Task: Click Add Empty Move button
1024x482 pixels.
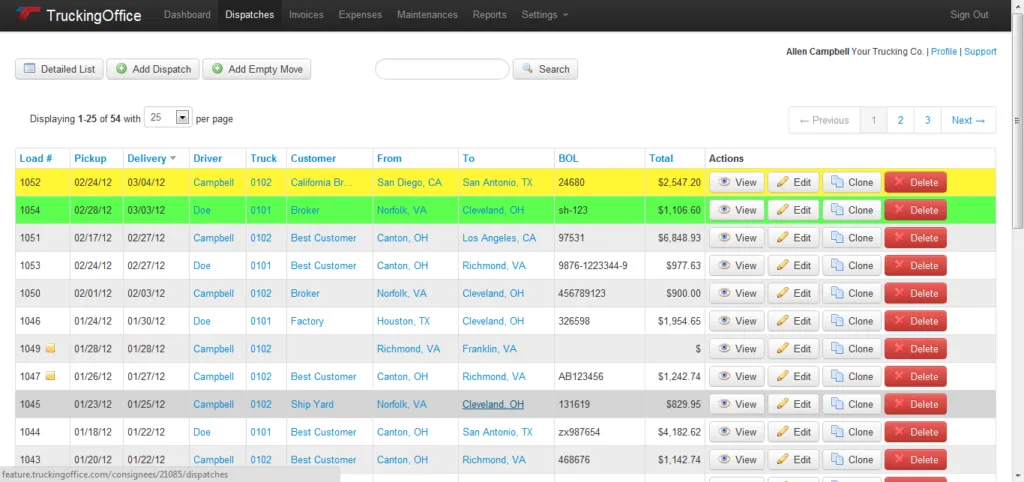Action: pyautogui.click(x=257, y=69)
